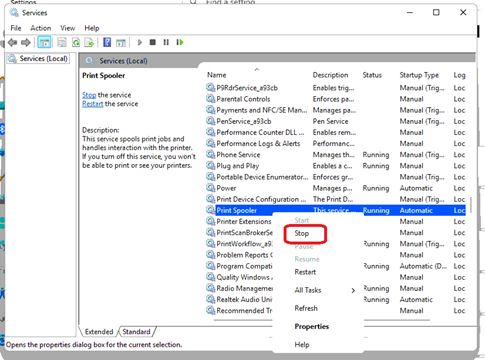Screen dimensions: 485x360
Task: Switch to the Standard tab
Action: click(x=136, y=332)
